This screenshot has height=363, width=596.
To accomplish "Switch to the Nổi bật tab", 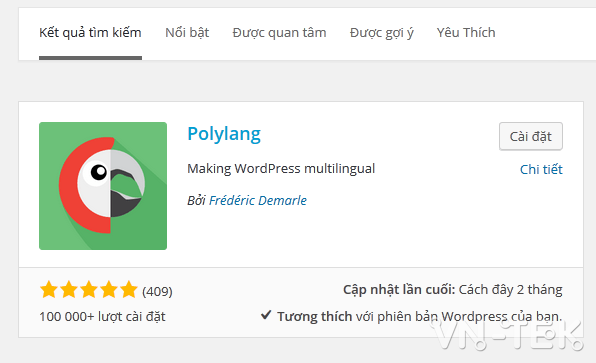I will tap(187, 33).
